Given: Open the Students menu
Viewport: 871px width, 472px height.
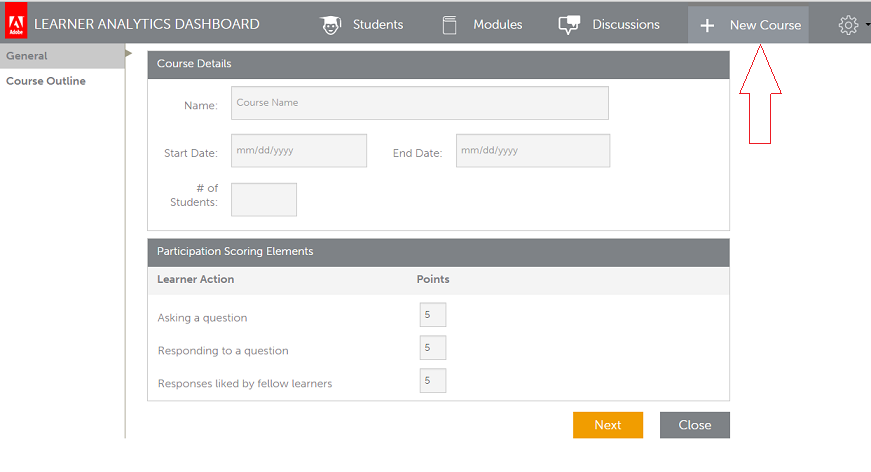Looking at the screenshot, I should 377,25.
